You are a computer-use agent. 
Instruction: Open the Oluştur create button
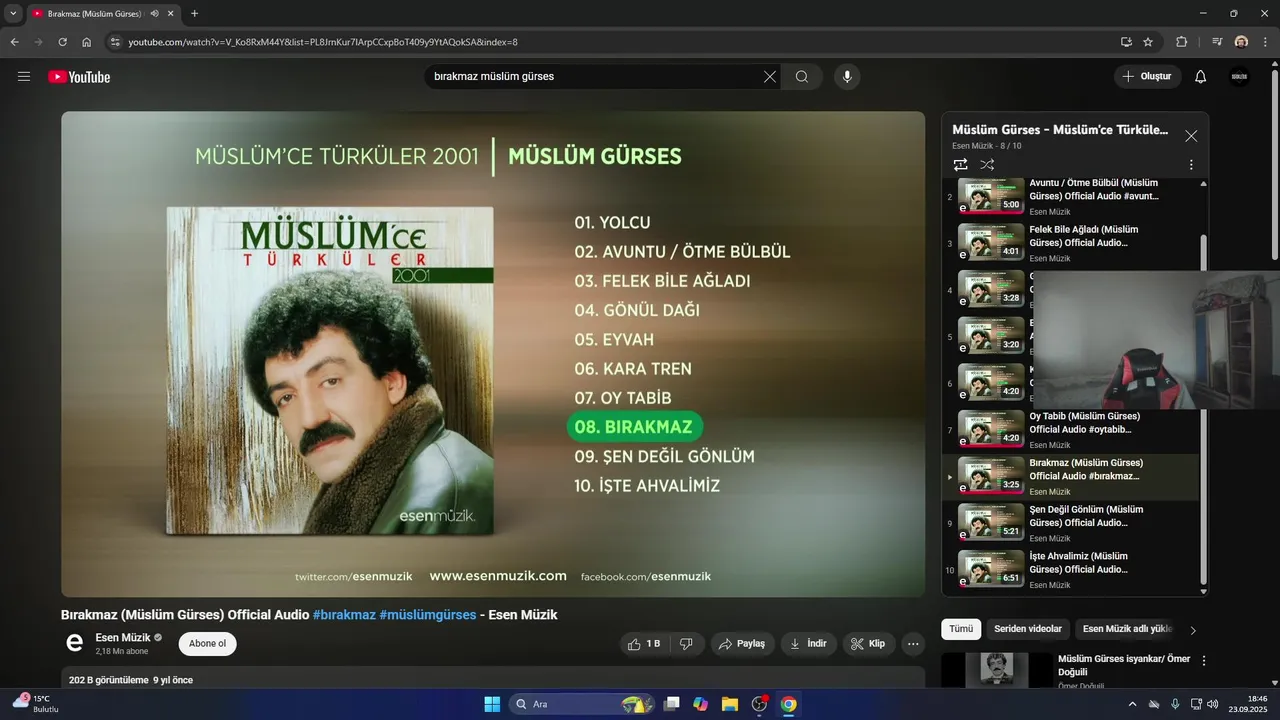click(1148, 77)
